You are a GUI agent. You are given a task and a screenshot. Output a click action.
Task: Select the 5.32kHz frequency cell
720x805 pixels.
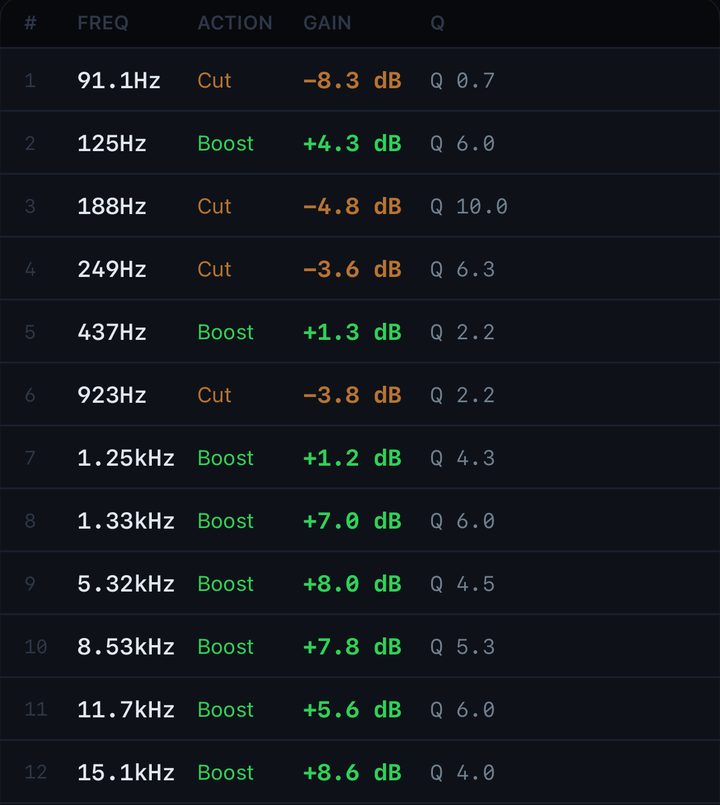coord(126,584)
